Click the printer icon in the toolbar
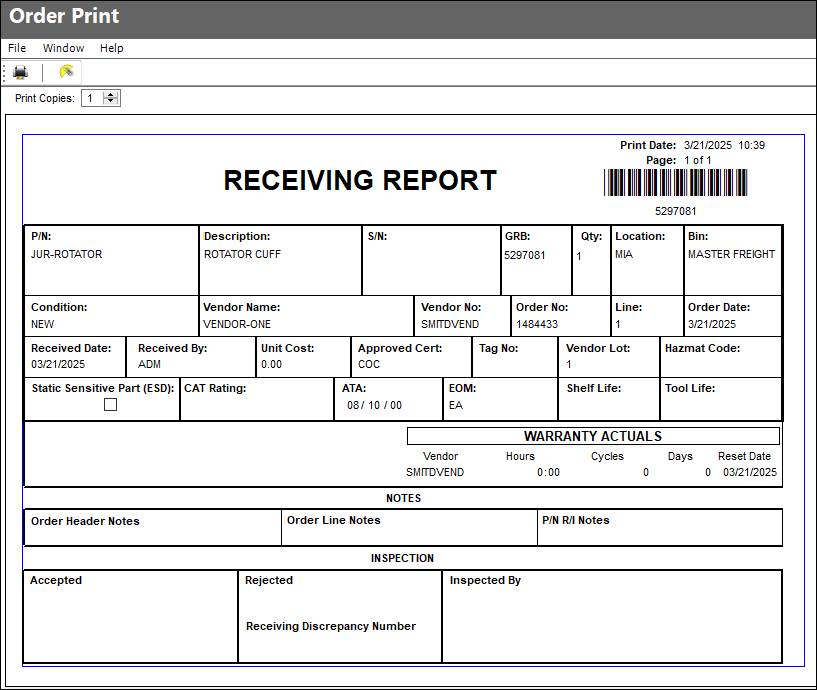817x690 pixels. (20, 72)
